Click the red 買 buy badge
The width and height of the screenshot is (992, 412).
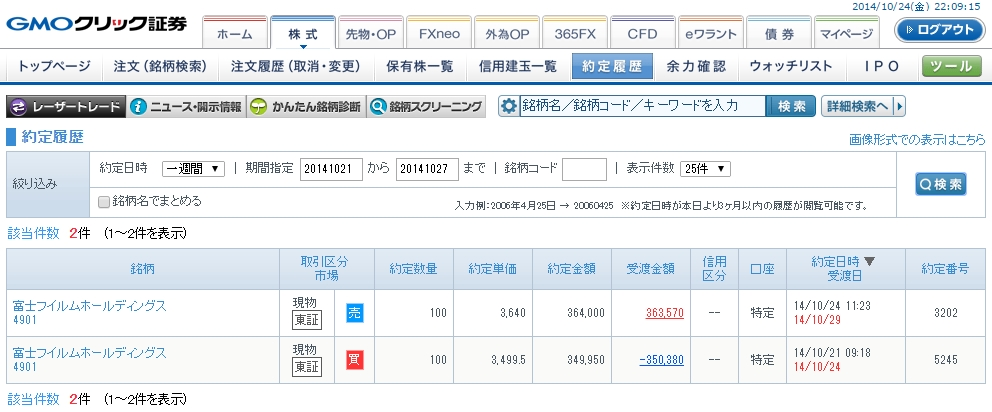coord(355,360)
